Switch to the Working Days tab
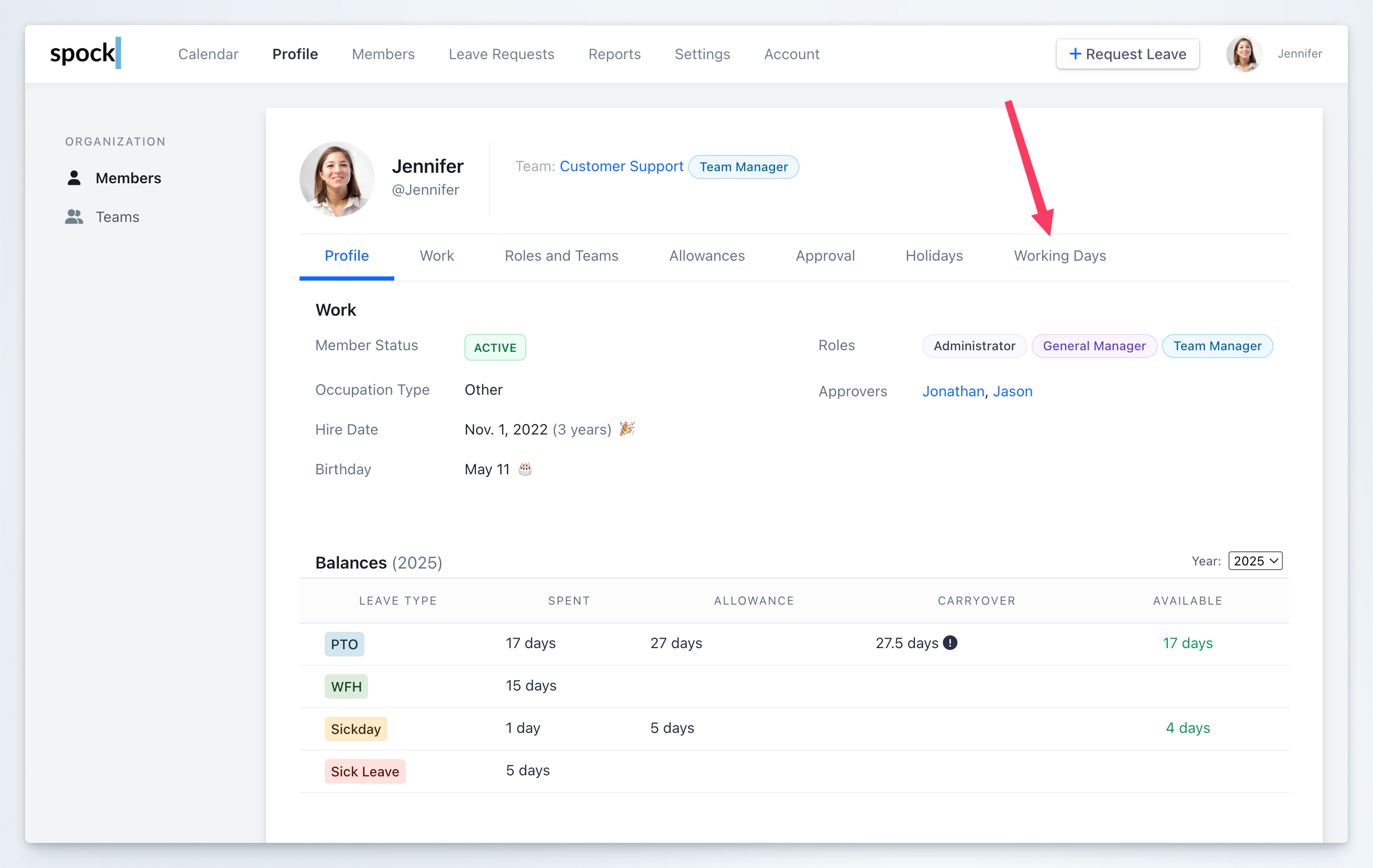 (x=1059, y=256)
